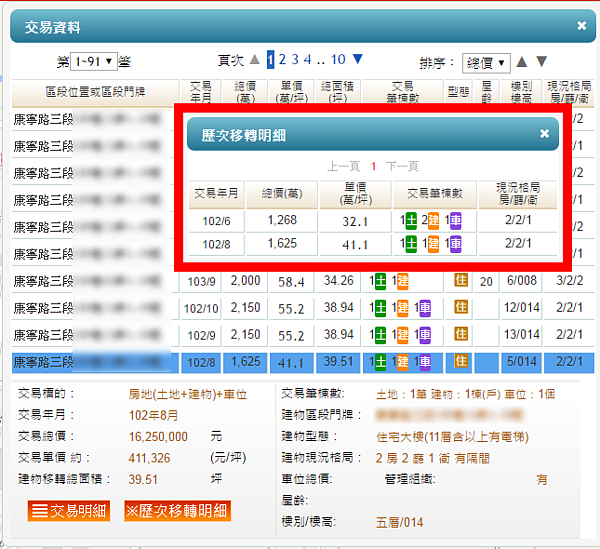Click purple 車 icon in 102/9 row
The image size is (600, 549).
tap(425, 335)
